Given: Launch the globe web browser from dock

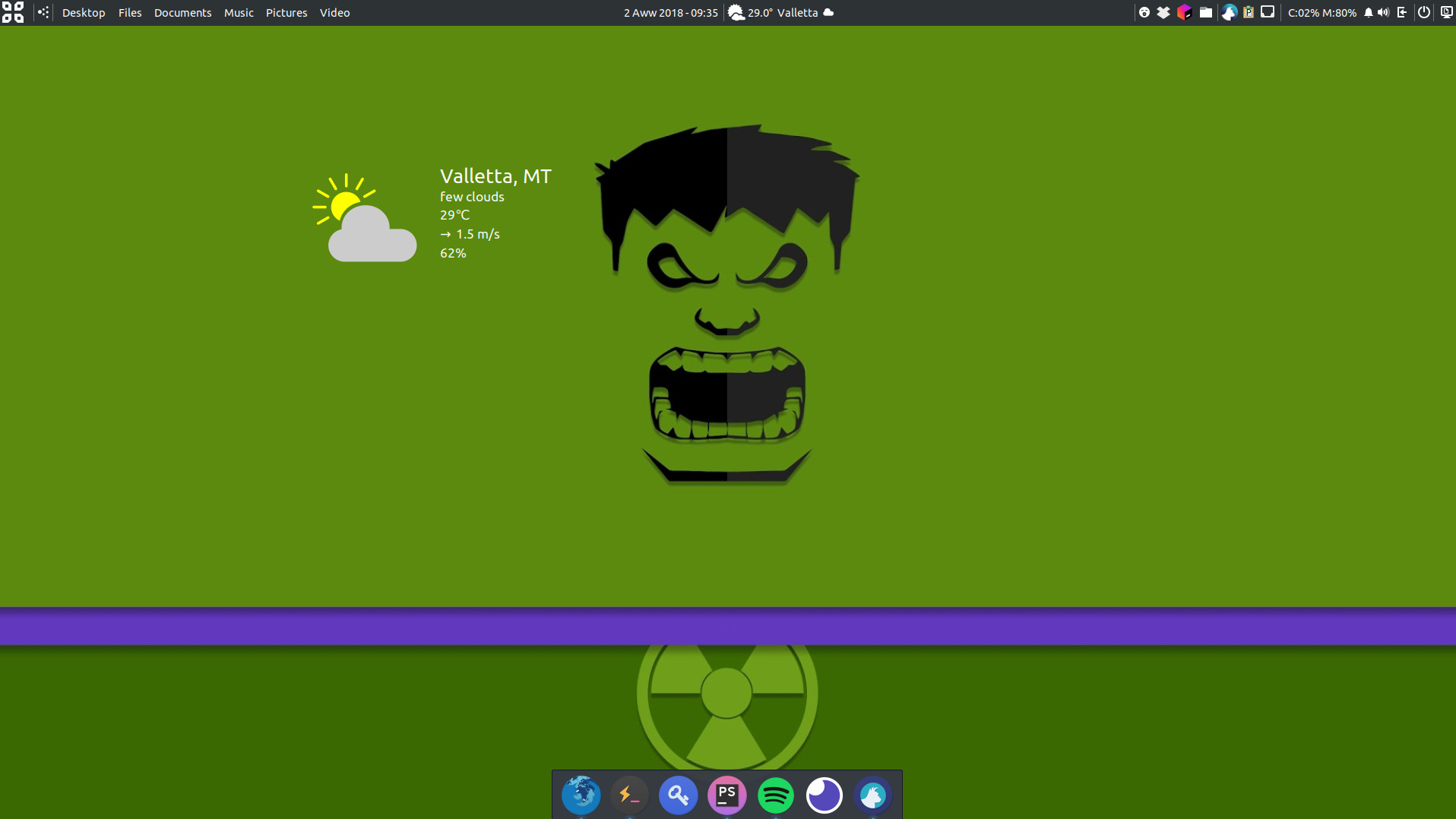Looking at the screenshot, I should (581, 795).
